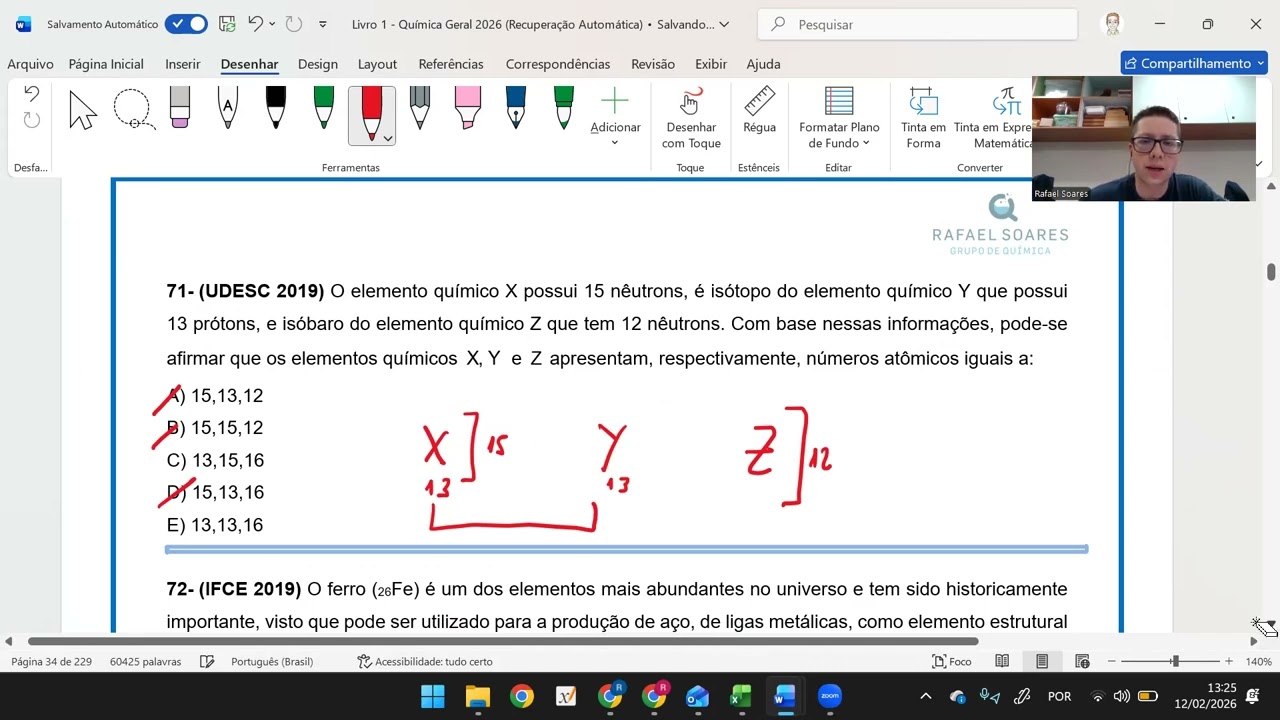Viewport: 1280px width, 720px height.
Task: Open the Referências tab
Action: pyautogui.click(x=451, y=64)
